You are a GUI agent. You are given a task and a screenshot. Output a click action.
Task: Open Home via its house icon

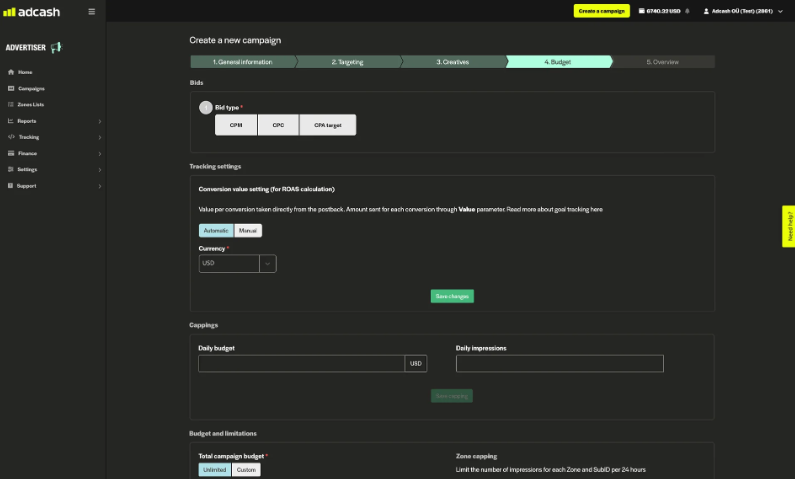pyautogui.click(x=11, y=72)
